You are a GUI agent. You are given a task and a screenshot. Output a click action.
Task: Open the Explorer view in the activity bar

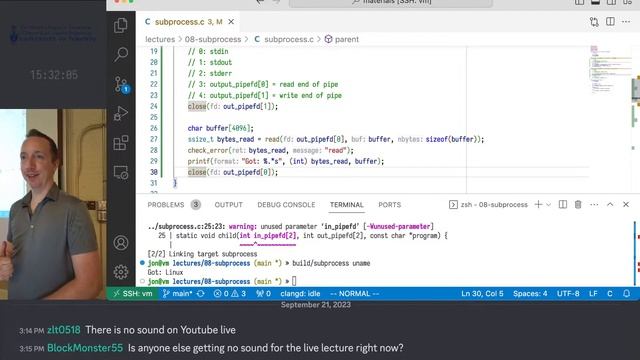tap(121, 26)
